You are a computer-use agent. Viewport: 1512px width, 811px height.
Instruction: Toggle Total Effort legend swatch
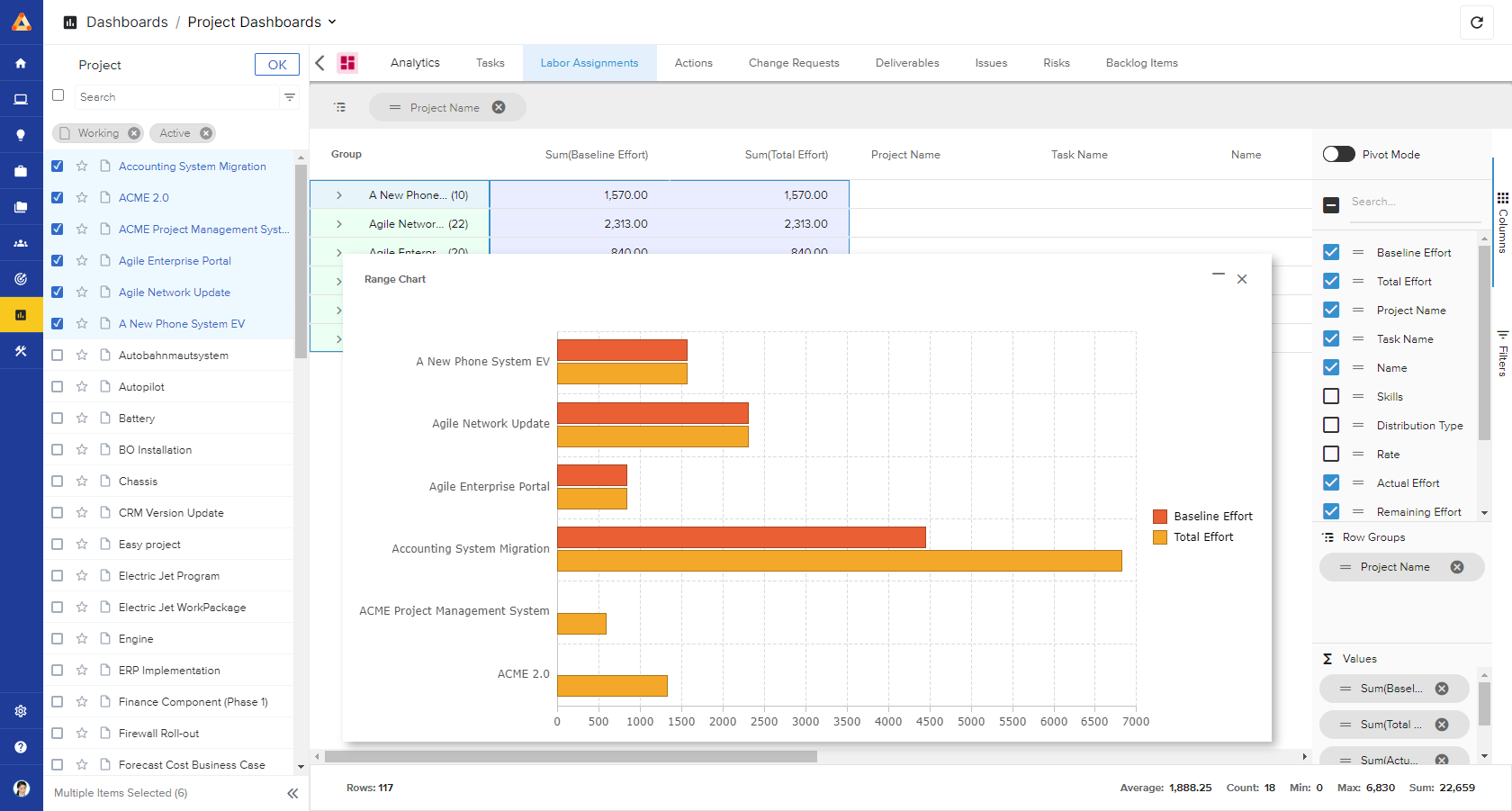[x=1160, y=537]
